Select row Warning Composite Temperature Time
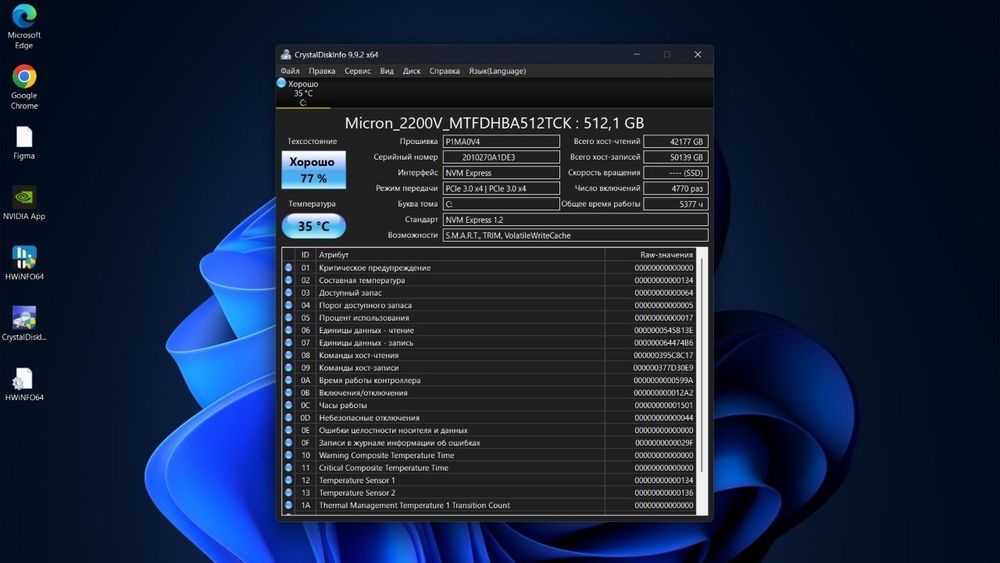 [x=489, y=455]
